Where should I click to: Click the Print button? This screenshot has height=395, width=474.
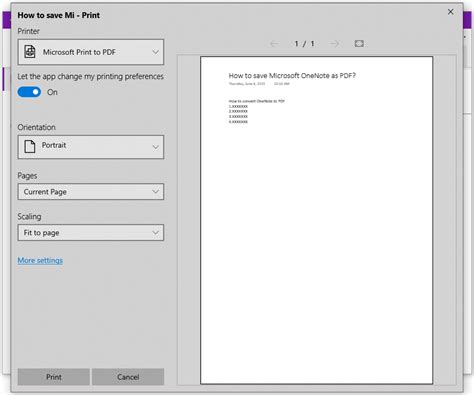pyautogui.click(x=54, y=377)
